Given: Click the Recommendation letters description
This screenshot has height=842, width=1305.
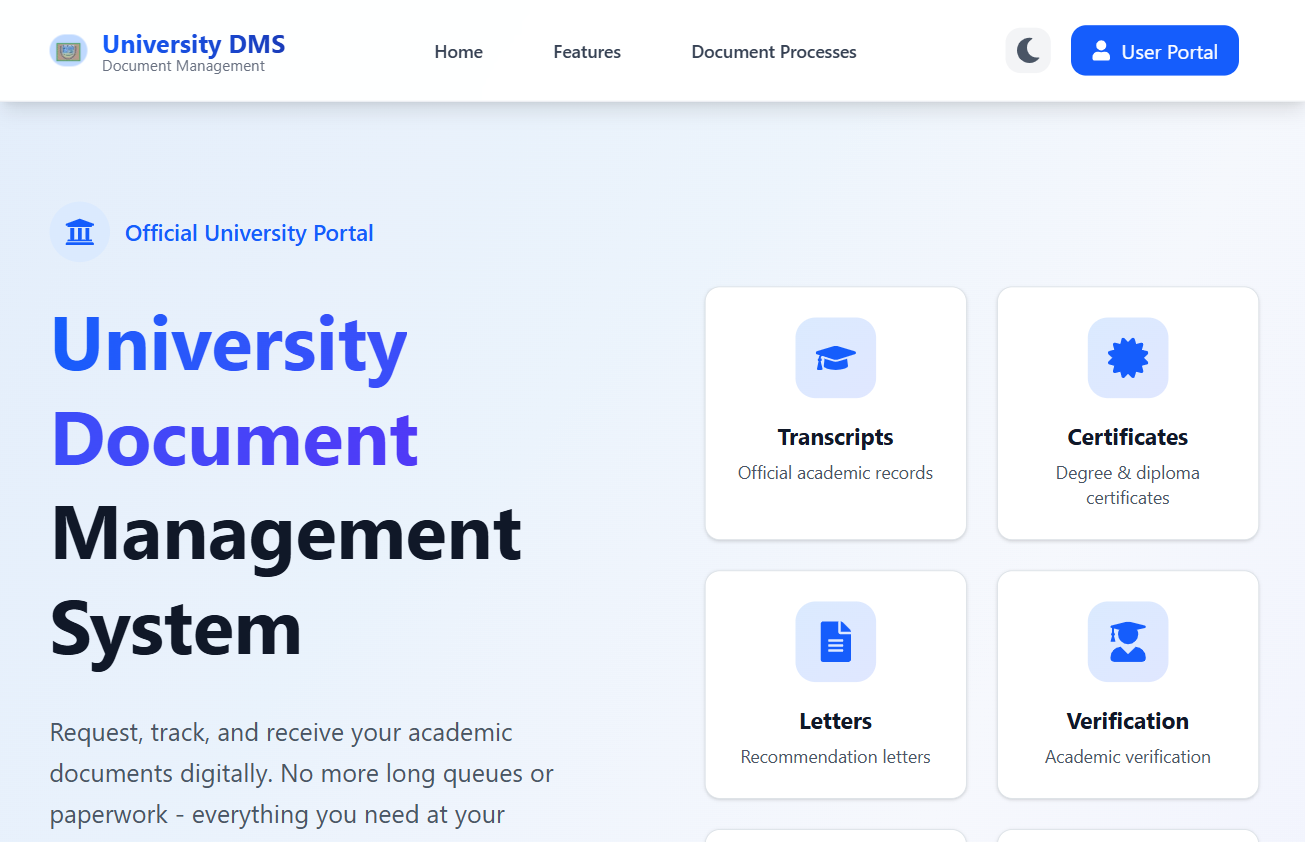Looking at the screenshot, I should pos(835,757).
